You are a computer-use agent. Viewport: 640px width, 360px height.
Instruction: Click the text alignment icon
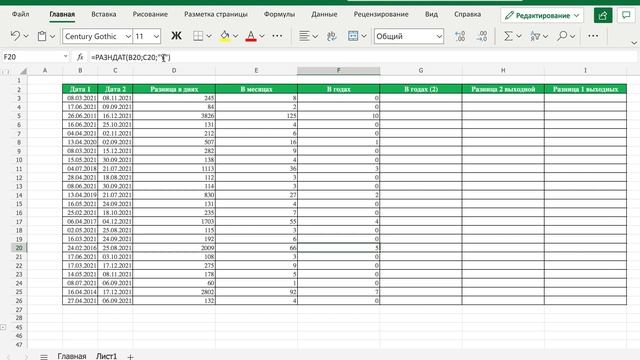point(304,36)
